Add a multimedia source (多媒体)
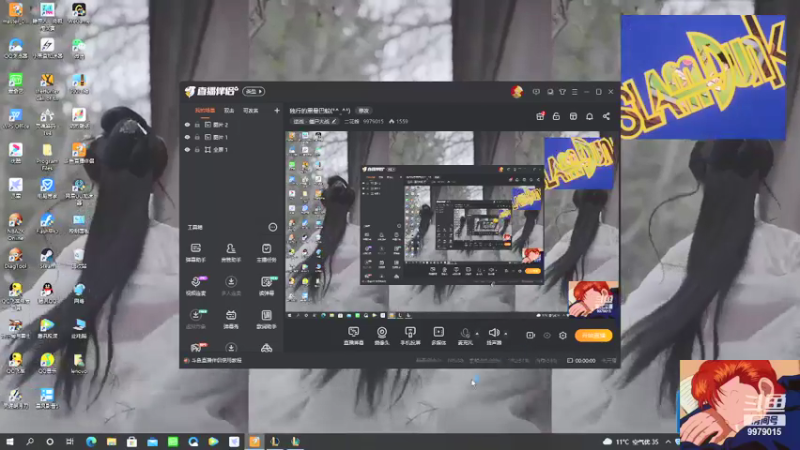Screen dimensions: 800x450 439,336
